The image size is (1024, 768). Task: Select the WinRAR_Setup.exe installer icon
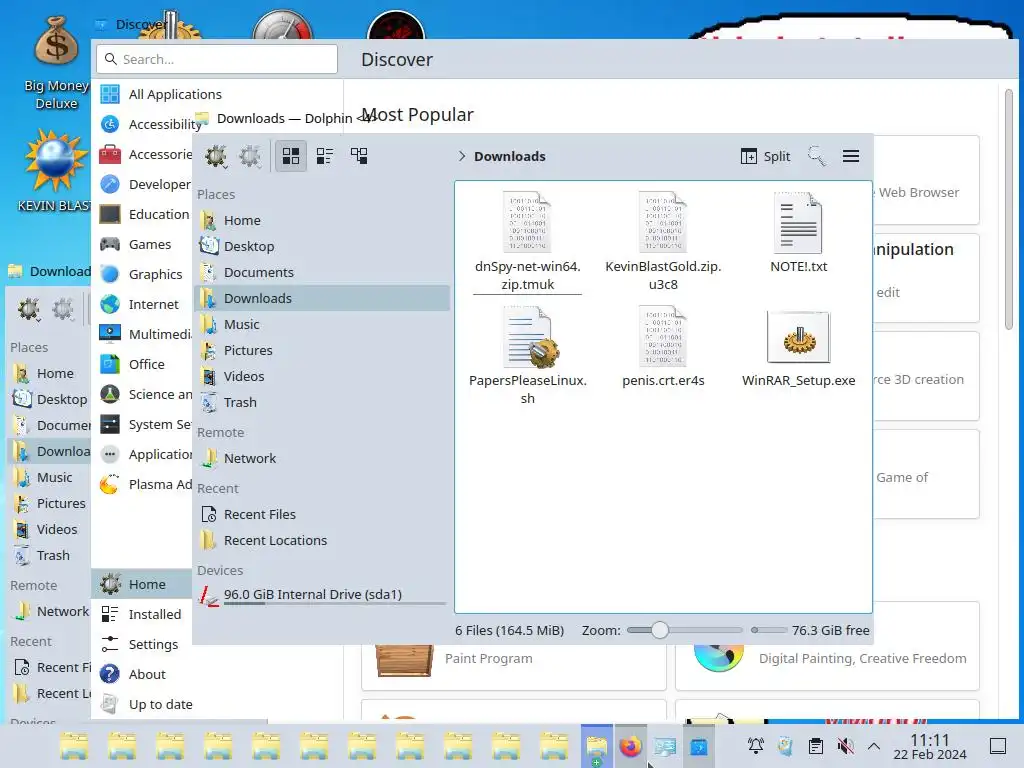(x=798, y=337)
